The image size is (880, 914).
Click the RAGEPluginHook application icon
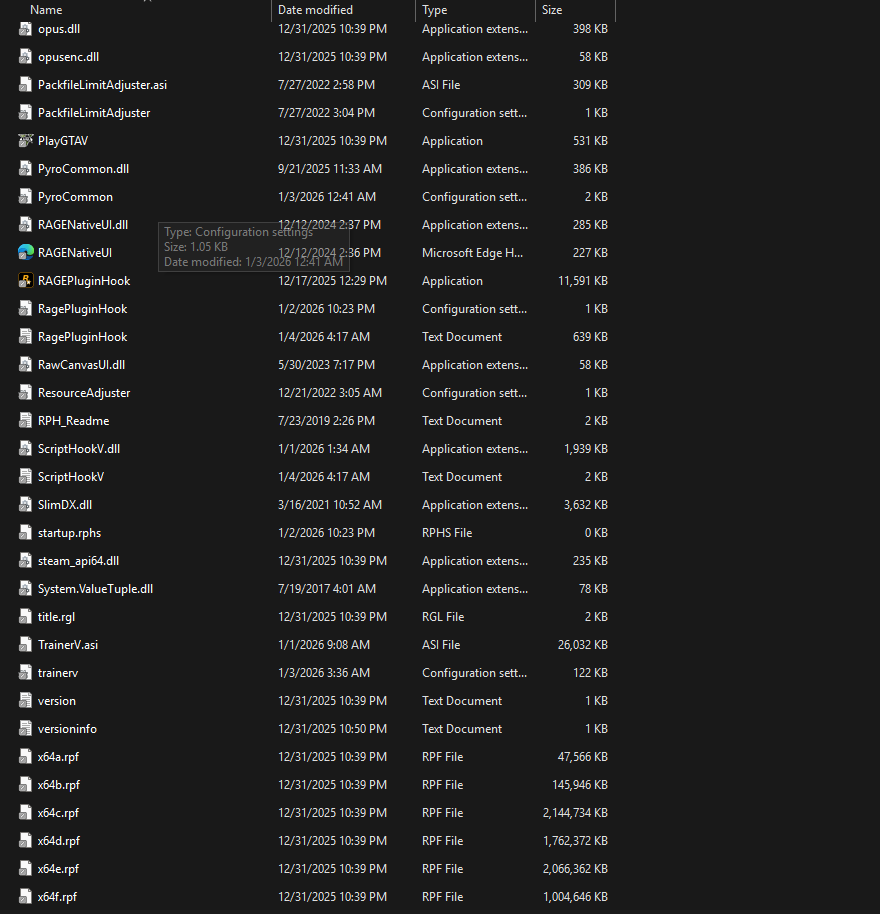tap(25, 280)
